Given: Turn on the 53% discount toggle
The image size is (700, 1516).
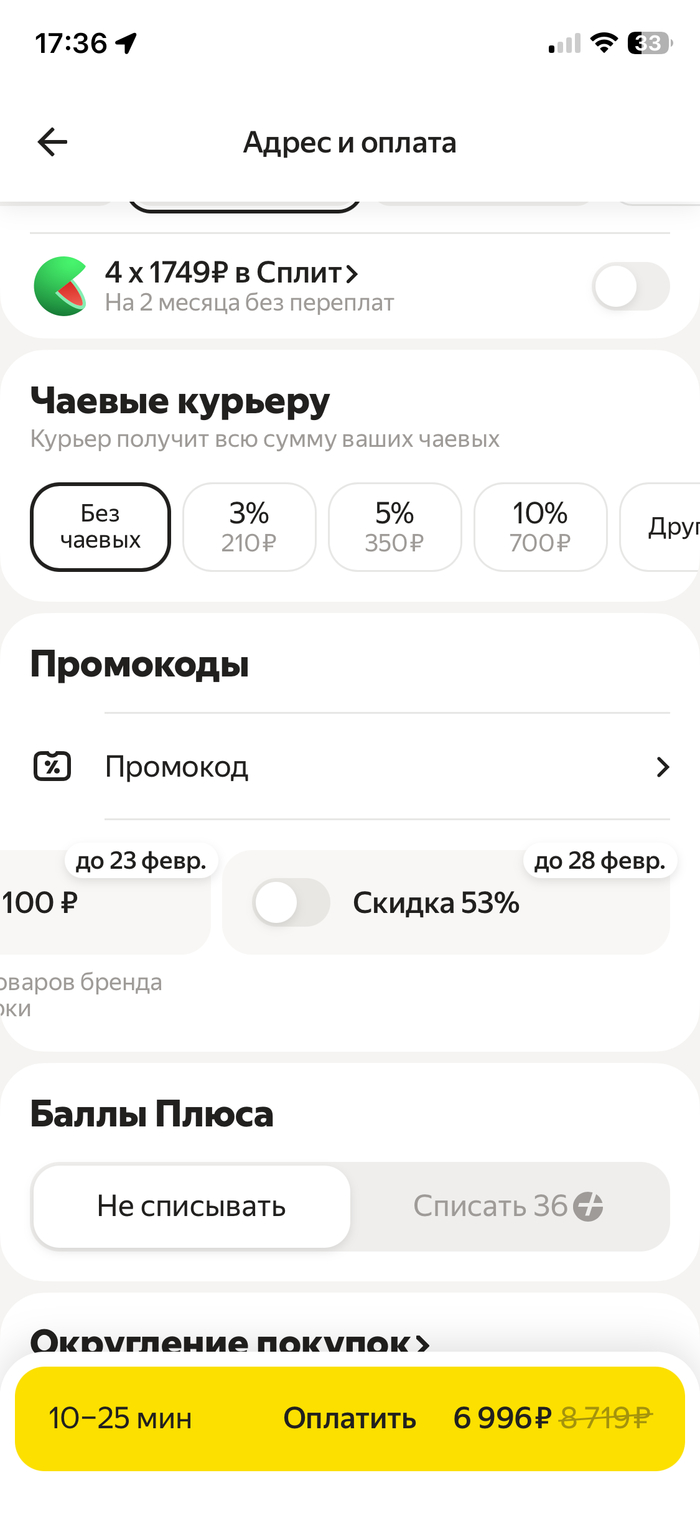Looking at the screenshot, I should point(291,903).
